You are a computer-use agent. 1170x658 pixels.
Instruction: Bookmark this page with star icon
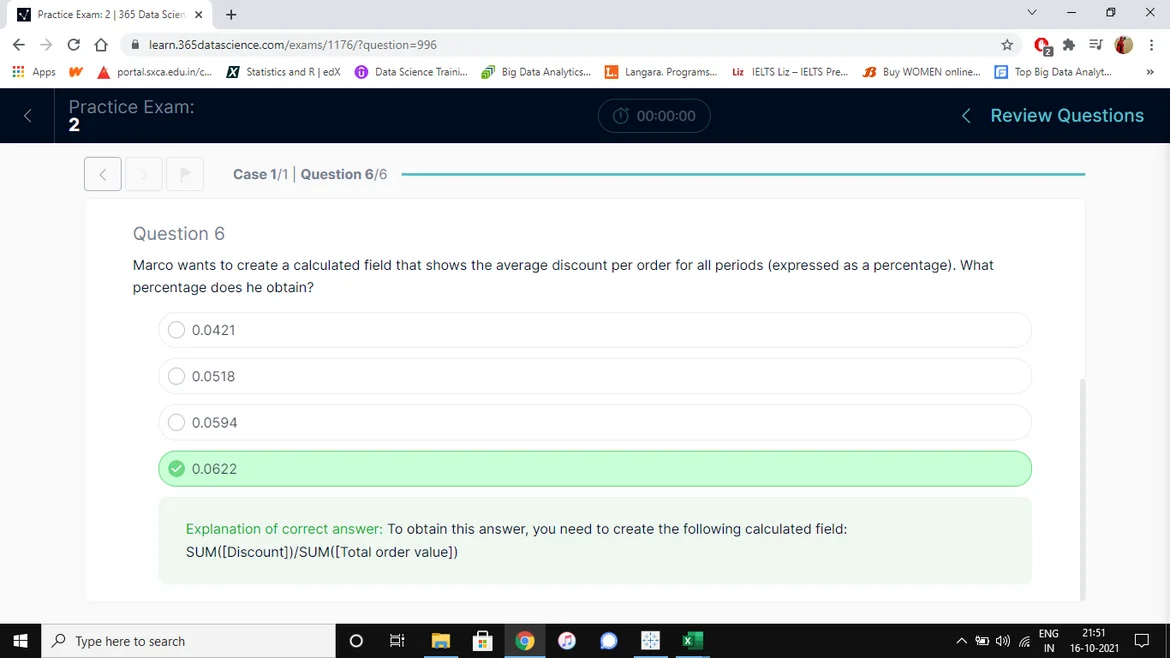tap(1007, 45)
